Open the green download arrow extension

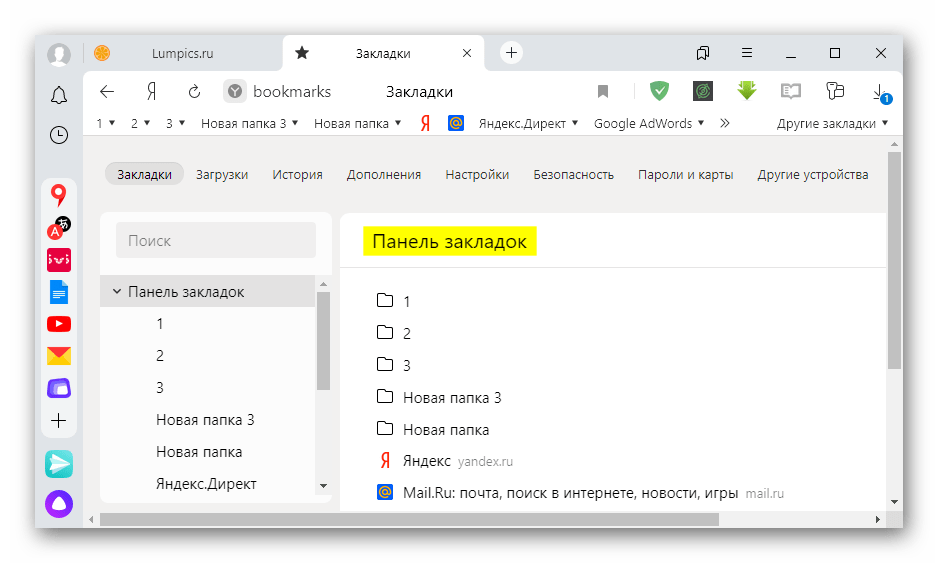click(747, 91)
